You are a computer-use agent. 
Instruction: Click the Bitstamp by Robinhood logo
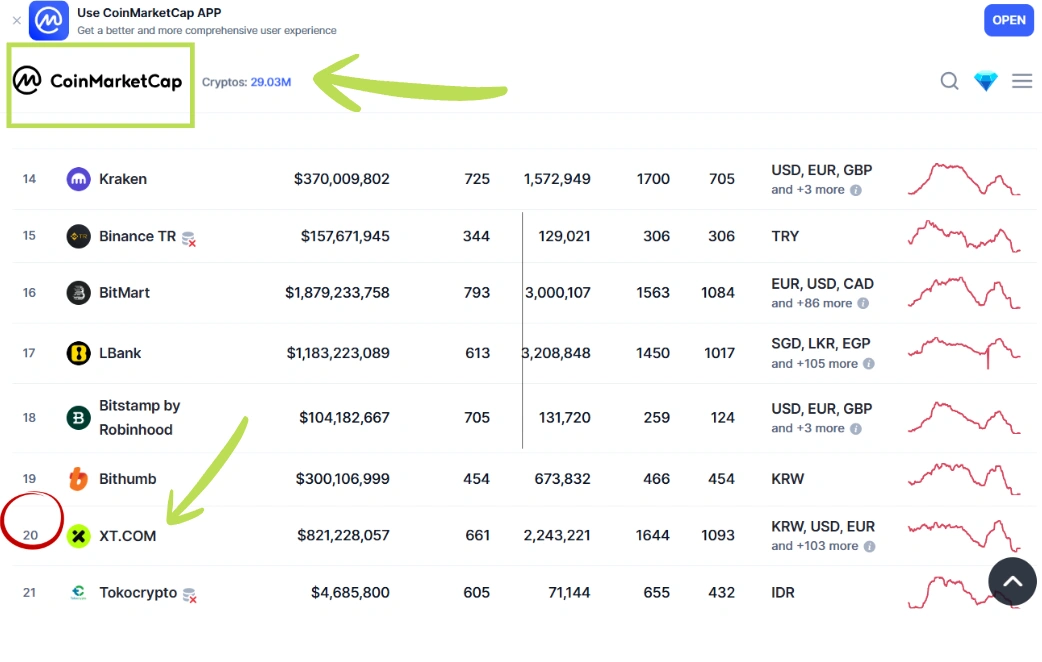click(78, 417)
